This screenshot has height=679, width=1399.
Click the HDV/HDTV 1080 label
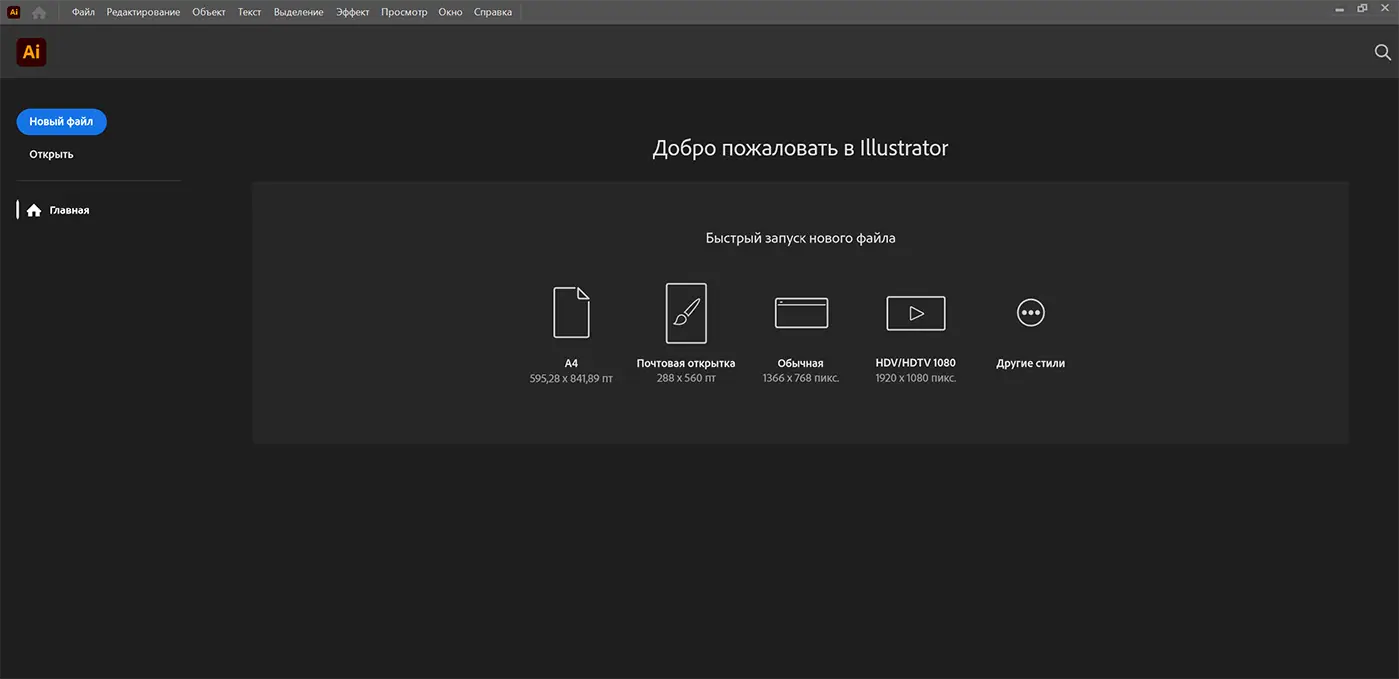[x=916, y=363]
